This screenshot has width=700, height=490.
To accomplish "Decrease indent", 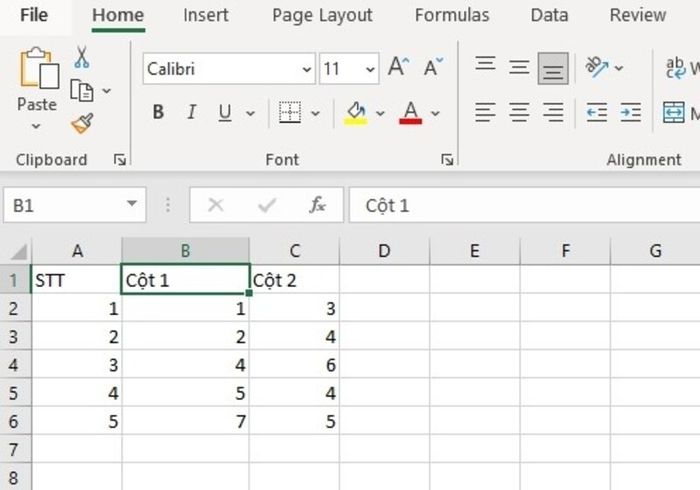I will 597,112.
